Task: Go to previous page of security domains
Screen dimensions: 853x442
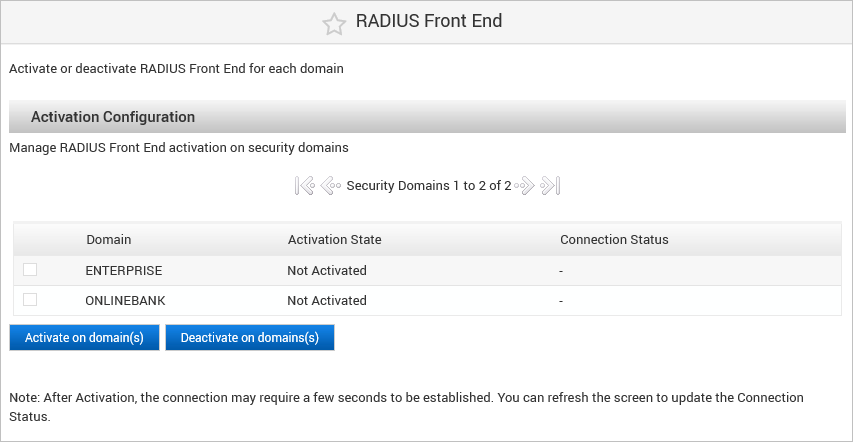Action: pos(330,186)
